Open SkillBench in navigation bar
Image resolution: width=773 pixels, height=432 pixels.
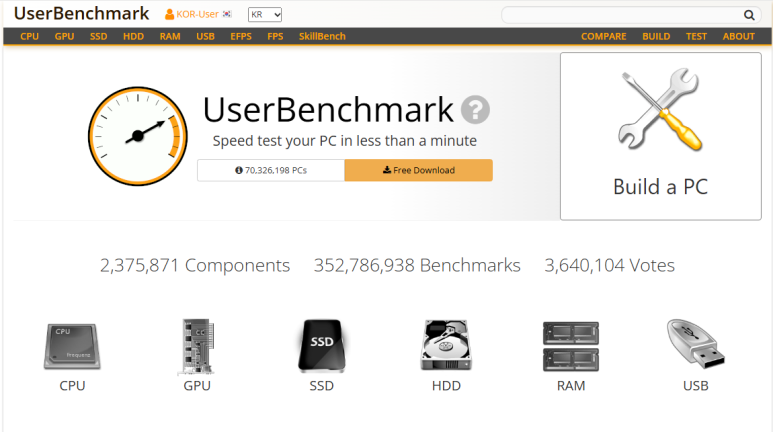[322, 36]
